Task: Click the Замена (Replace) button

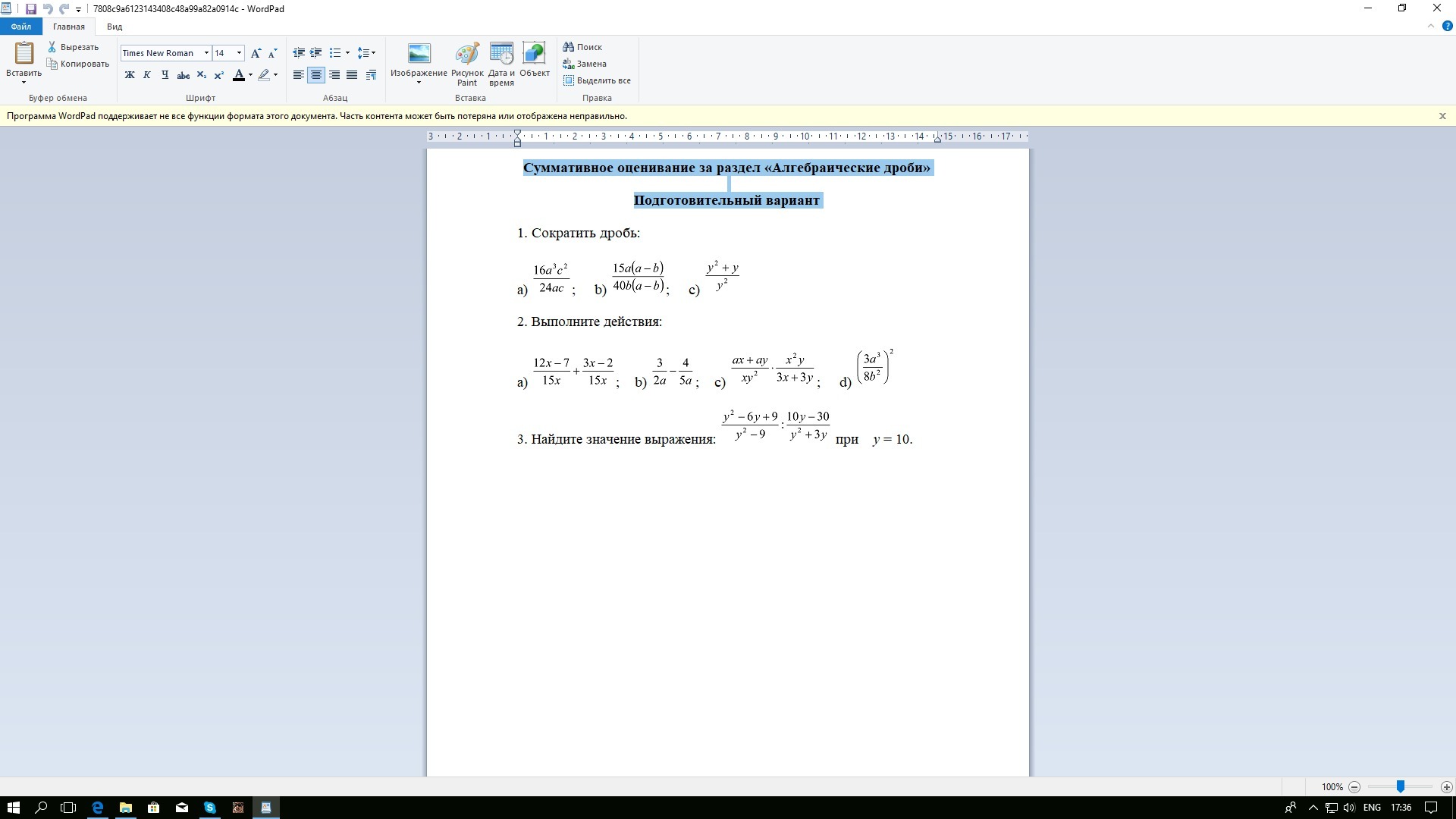Action: [585, 64]
